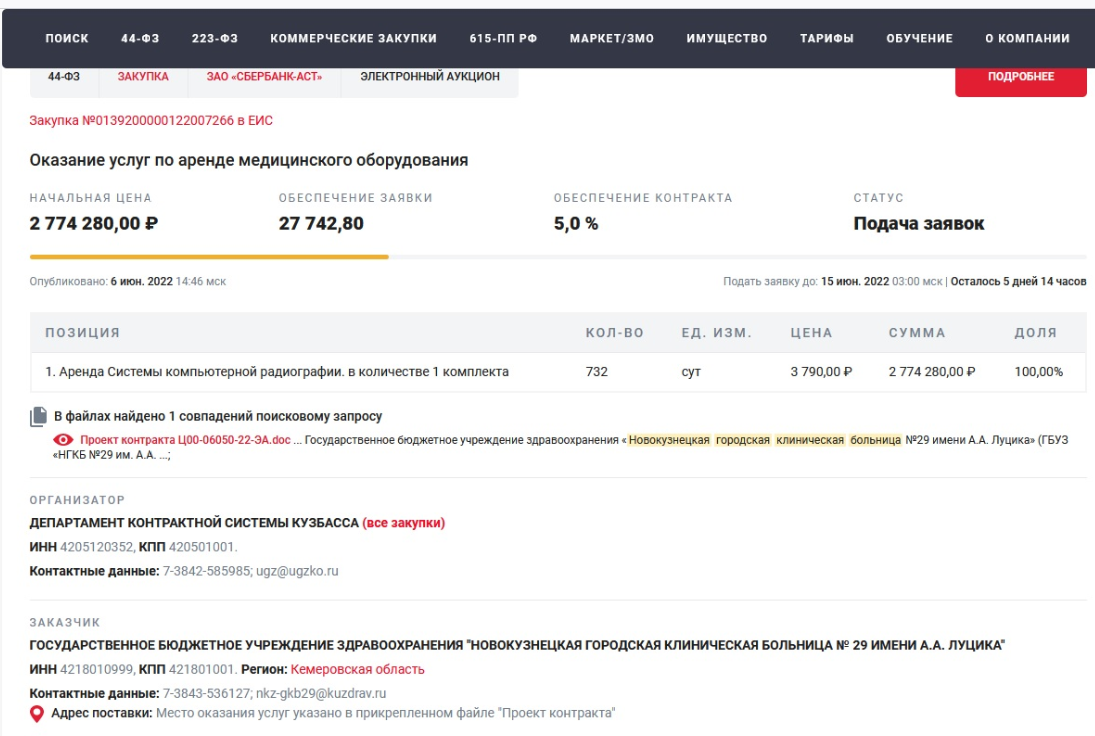The image size is (1095, 736).
Task: Open the 44-ФЗ navigation menu item
Action: point(140,38)
